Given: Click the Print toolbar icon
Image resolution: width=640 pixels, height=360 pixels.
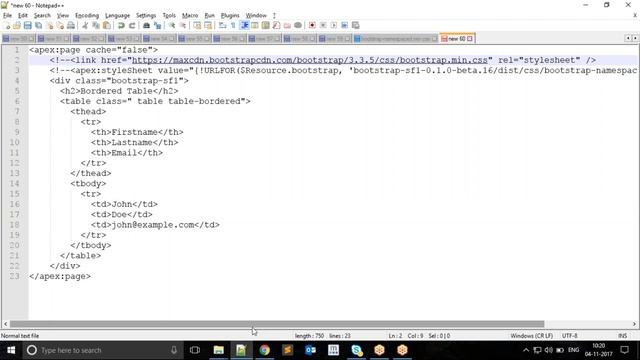Looking at the screenshot, I should [71, 25].
